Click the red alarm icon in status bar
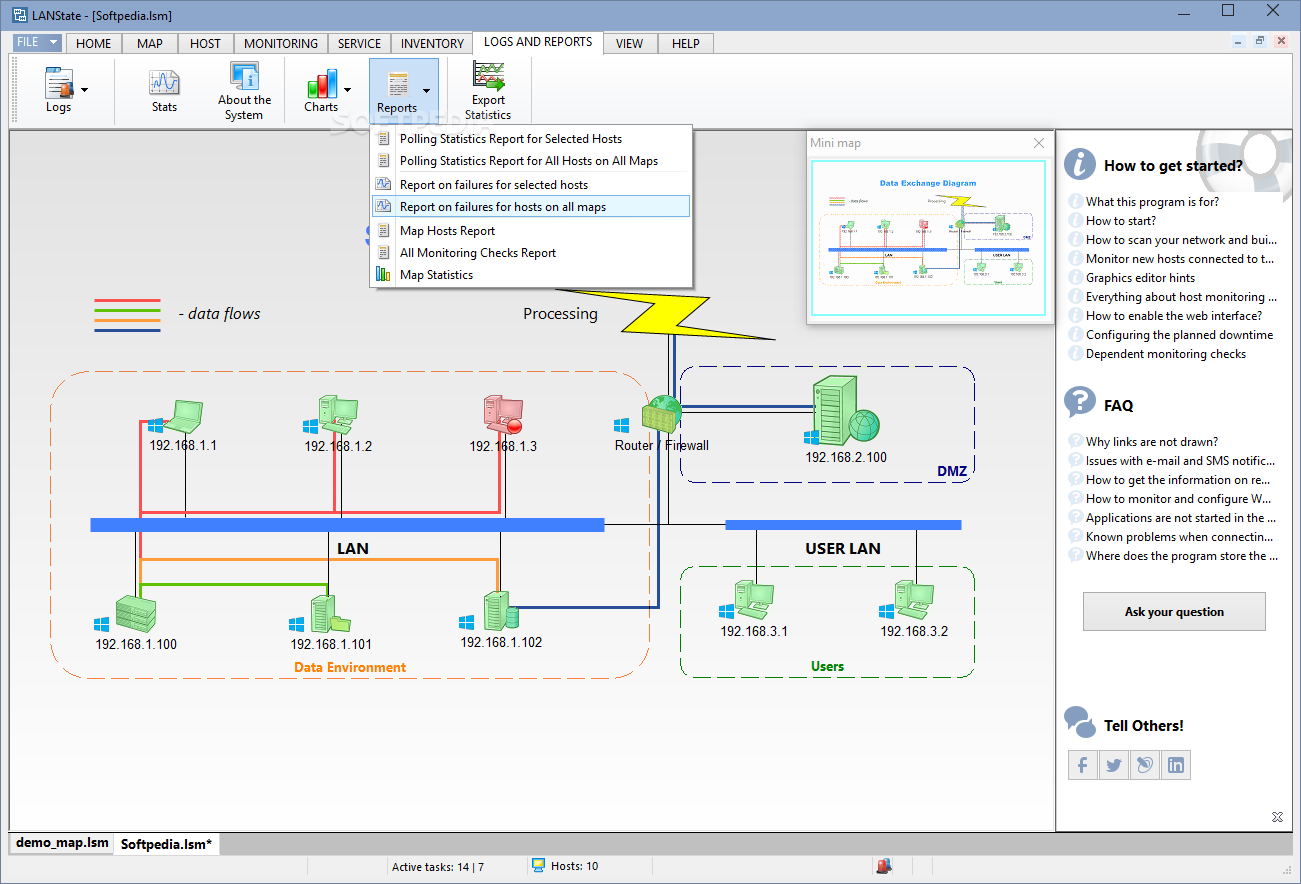 click(884, 866)
